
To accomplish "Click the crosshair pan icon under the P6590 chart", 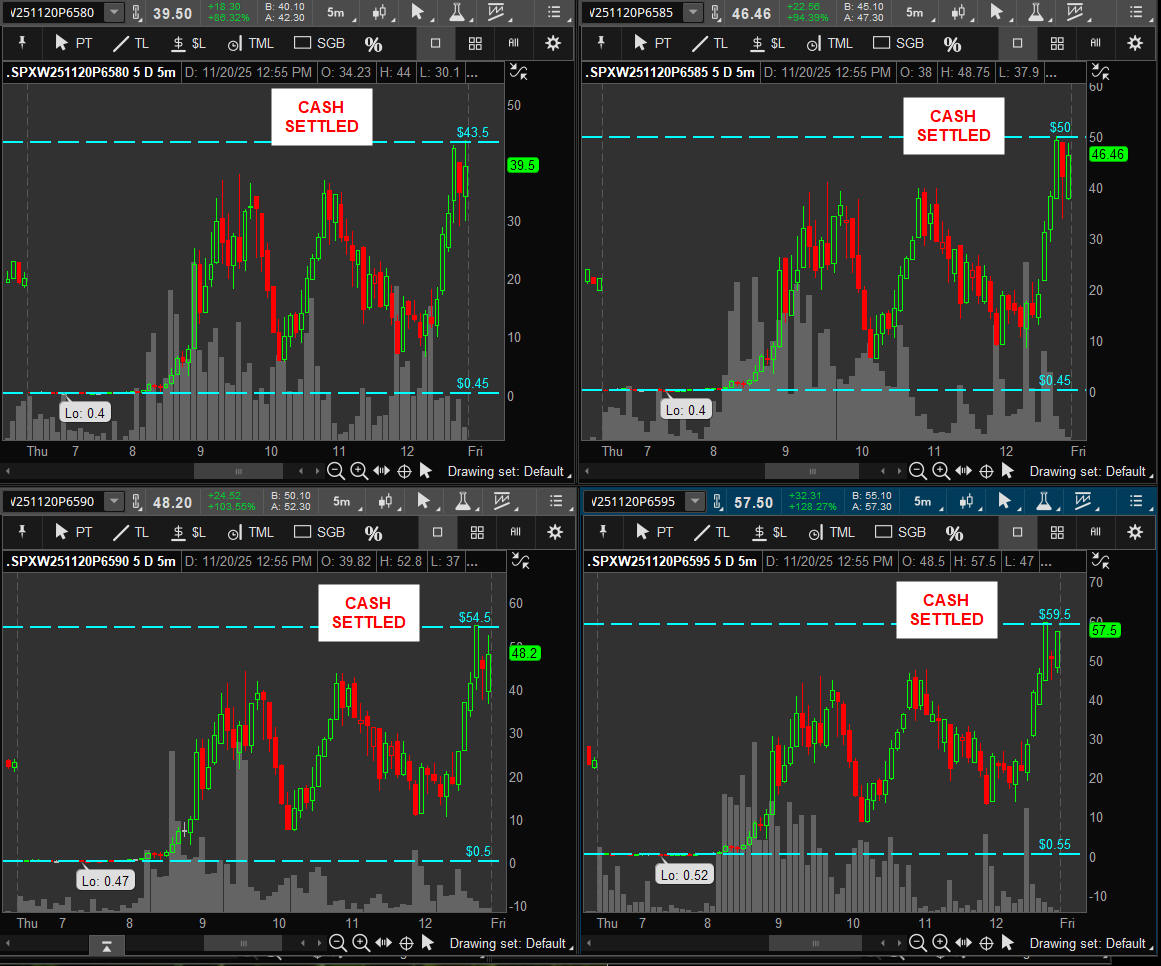I will (404, 943).
